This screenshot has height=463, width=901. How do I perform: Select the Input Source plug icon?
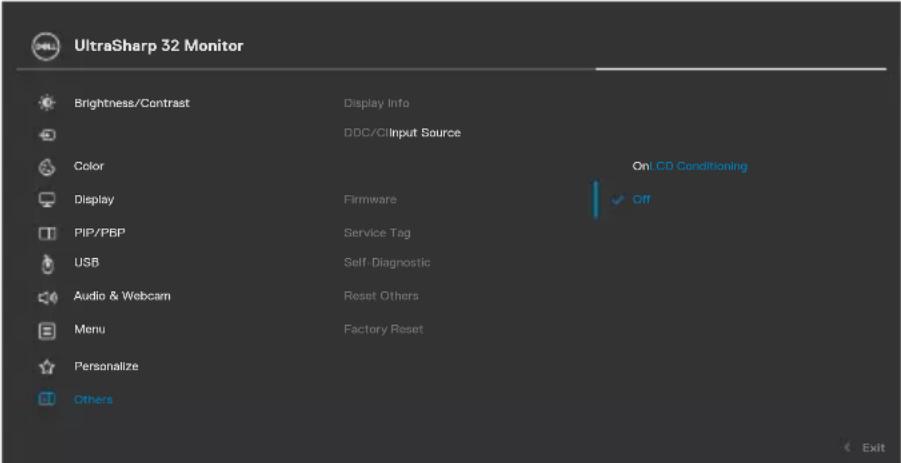[x=46, y=136]
